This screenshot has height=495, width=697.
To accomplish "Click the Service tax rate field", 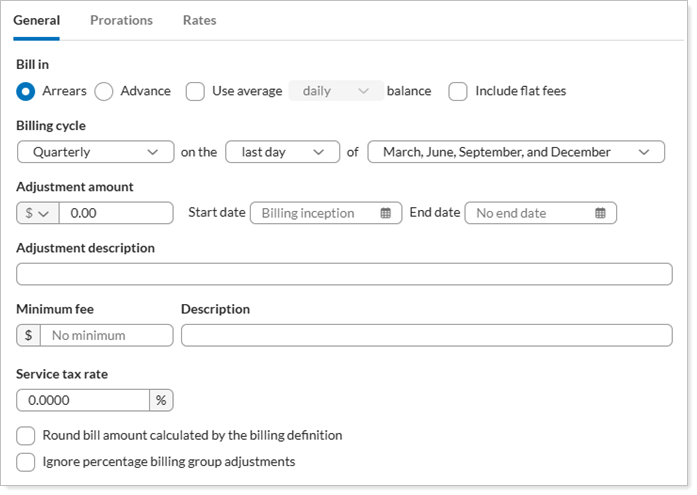I will click(83, 400).
